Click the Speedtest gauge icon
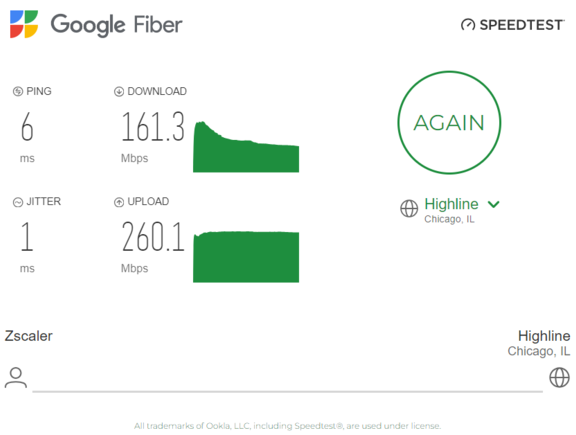576x435 pixels. tap(468, 25)
